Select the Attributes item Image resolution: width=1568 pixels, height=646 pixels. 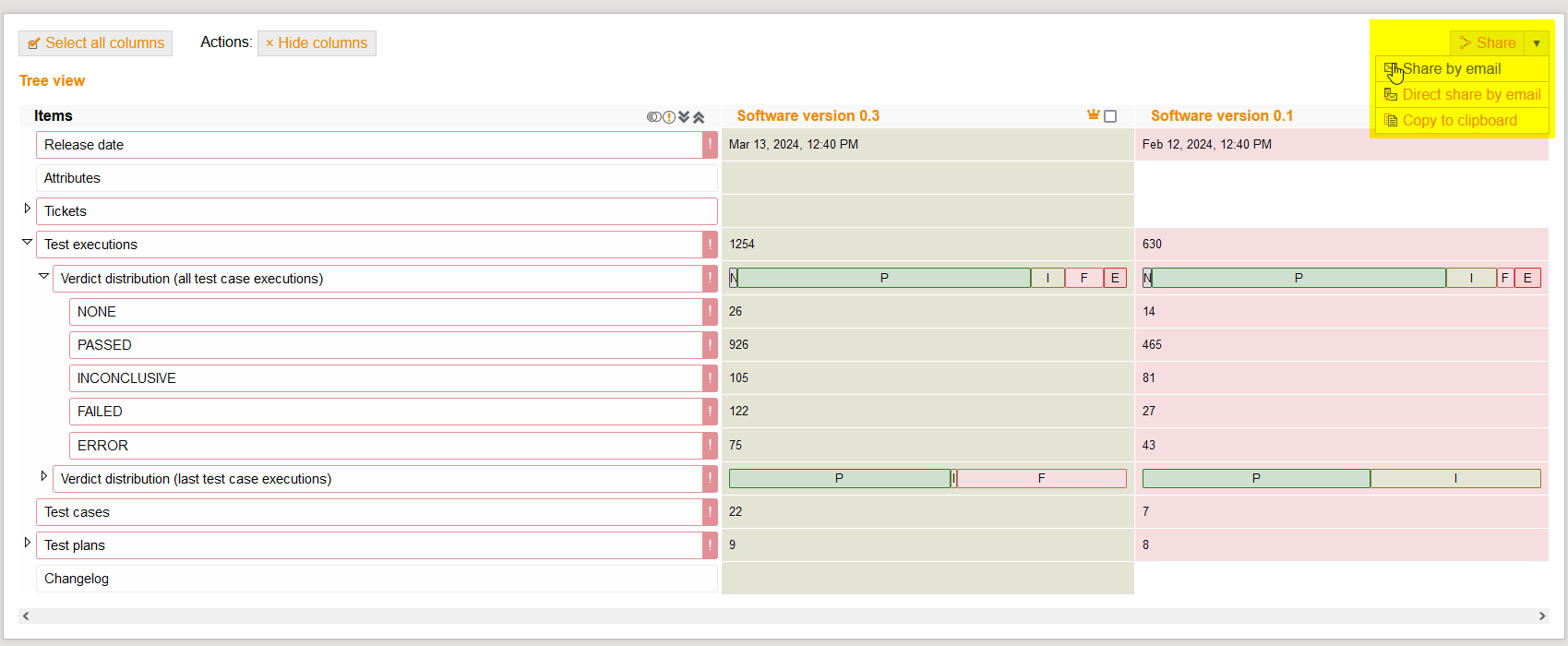tap(377, 178)
